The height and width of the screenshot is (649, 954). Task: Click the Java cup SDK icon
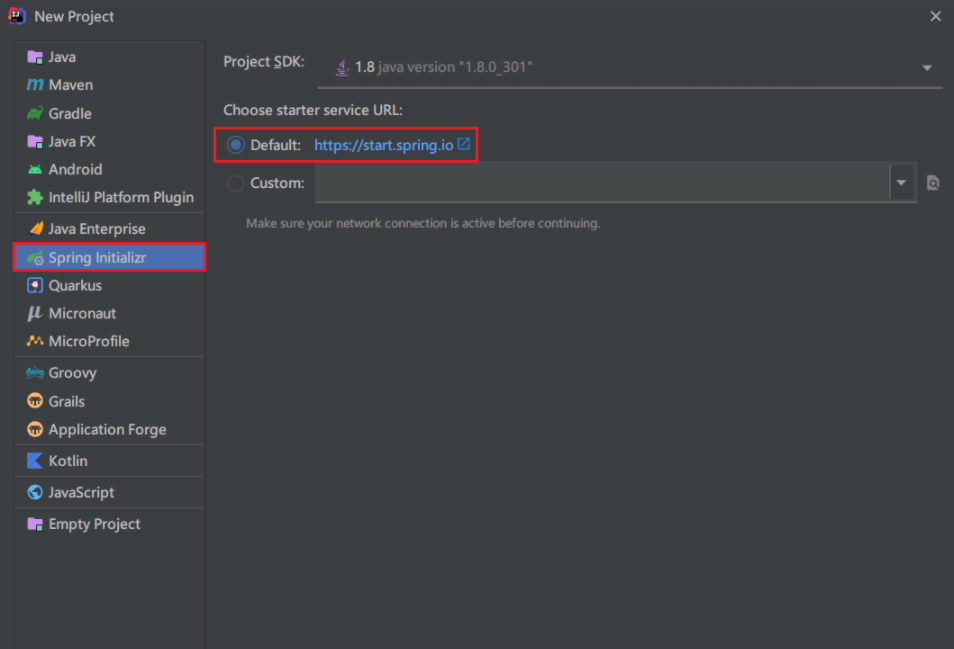(x=343, y=67)
